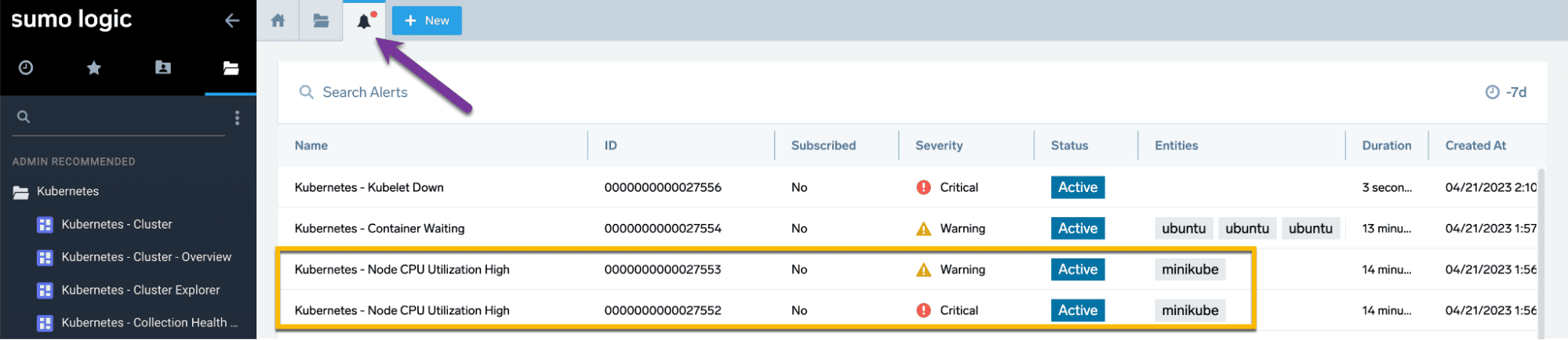The image size is (1568, 340).
Task: Open Kubernetes - Cluster - Overview dashboard
Action: pyautogui.click(x=147, y=257)
